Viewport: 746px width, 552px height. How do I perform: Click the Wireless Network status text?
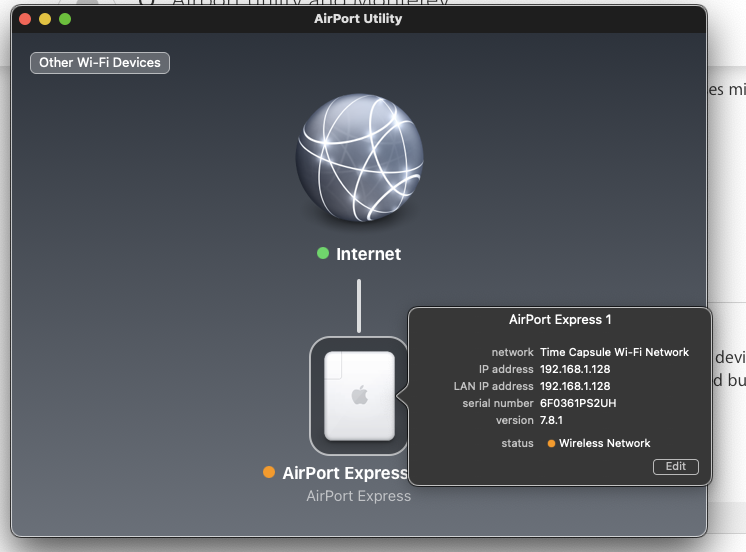pyautogui.click(x=604, y=444)
